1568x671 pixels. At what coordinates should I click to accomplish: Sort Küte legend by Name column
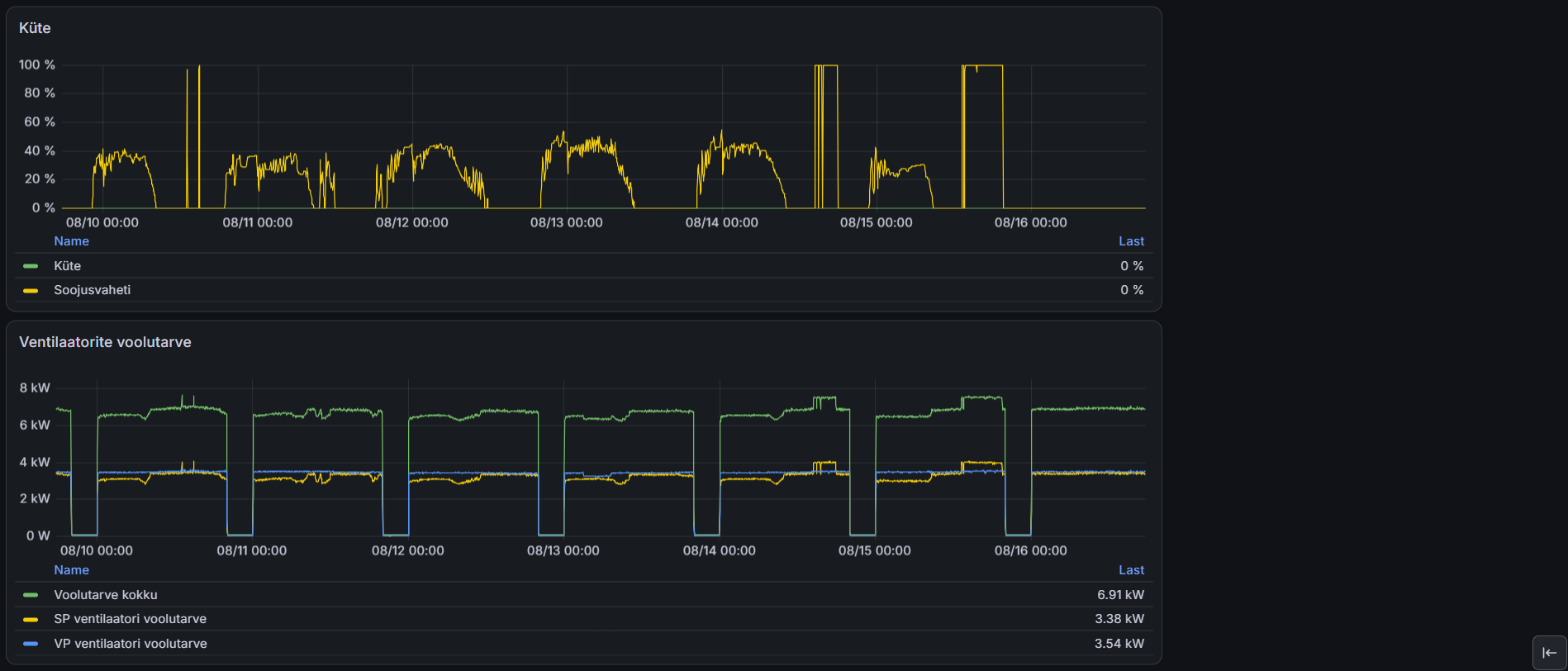point(71,241)
